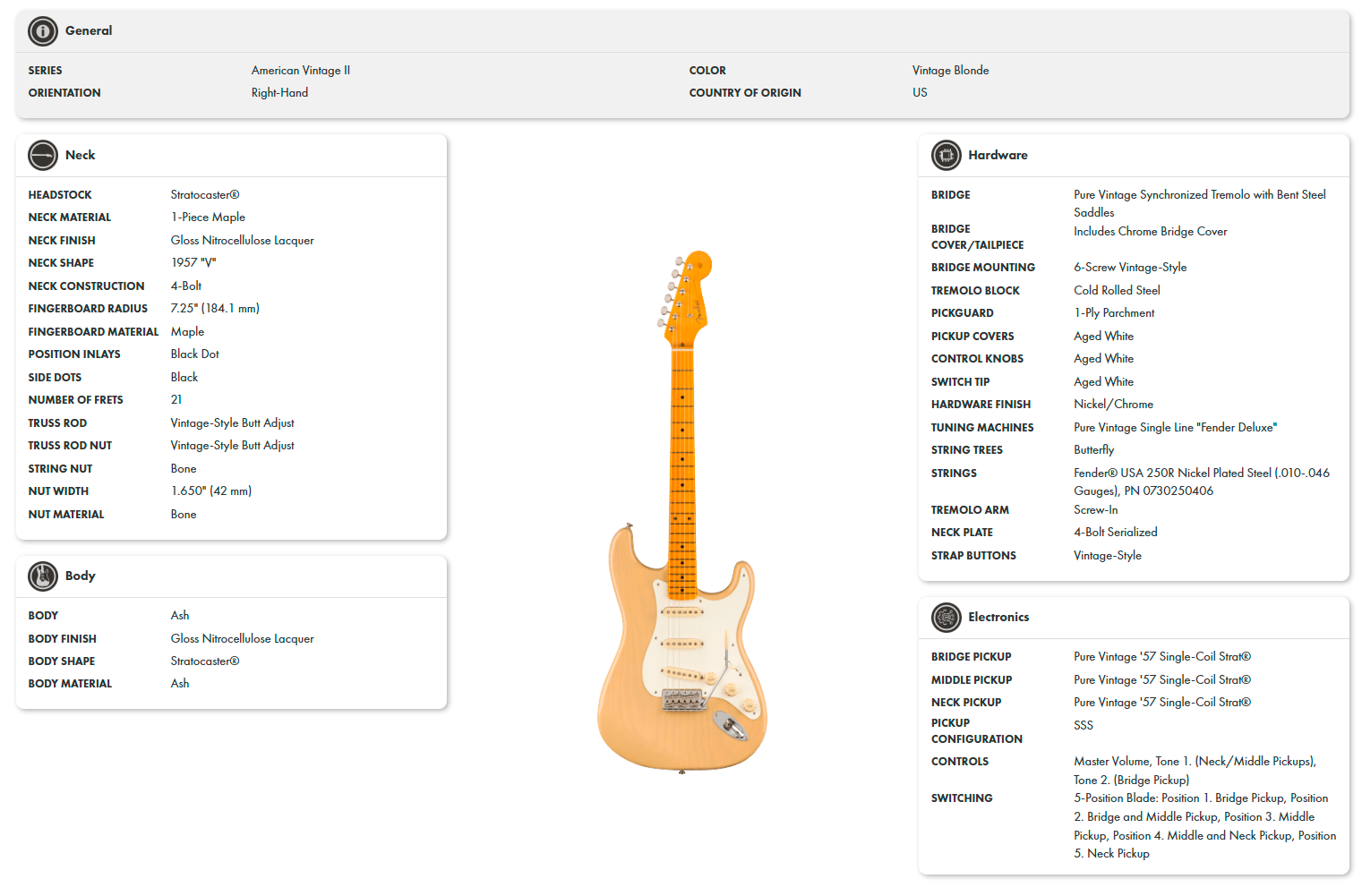1362x896 pixels.
Task: Click the MIDDLE PICKUP label
Action: coord(972,680)
